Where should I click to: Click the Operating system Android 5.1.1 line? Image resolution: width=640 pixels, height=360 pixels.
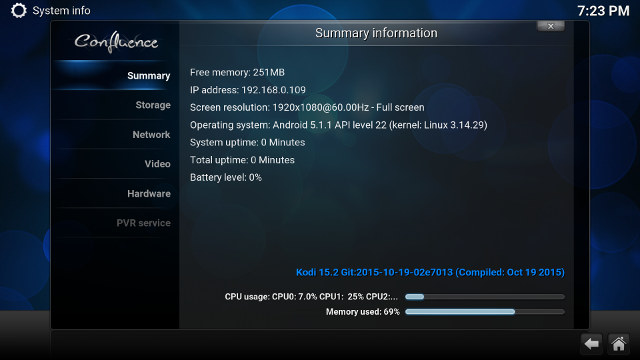pos(338,125)
